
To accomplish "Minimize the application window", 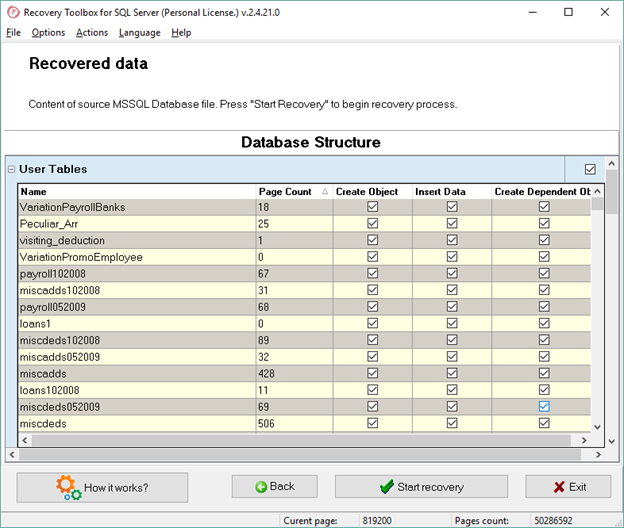I will click(x=532, y=12).
